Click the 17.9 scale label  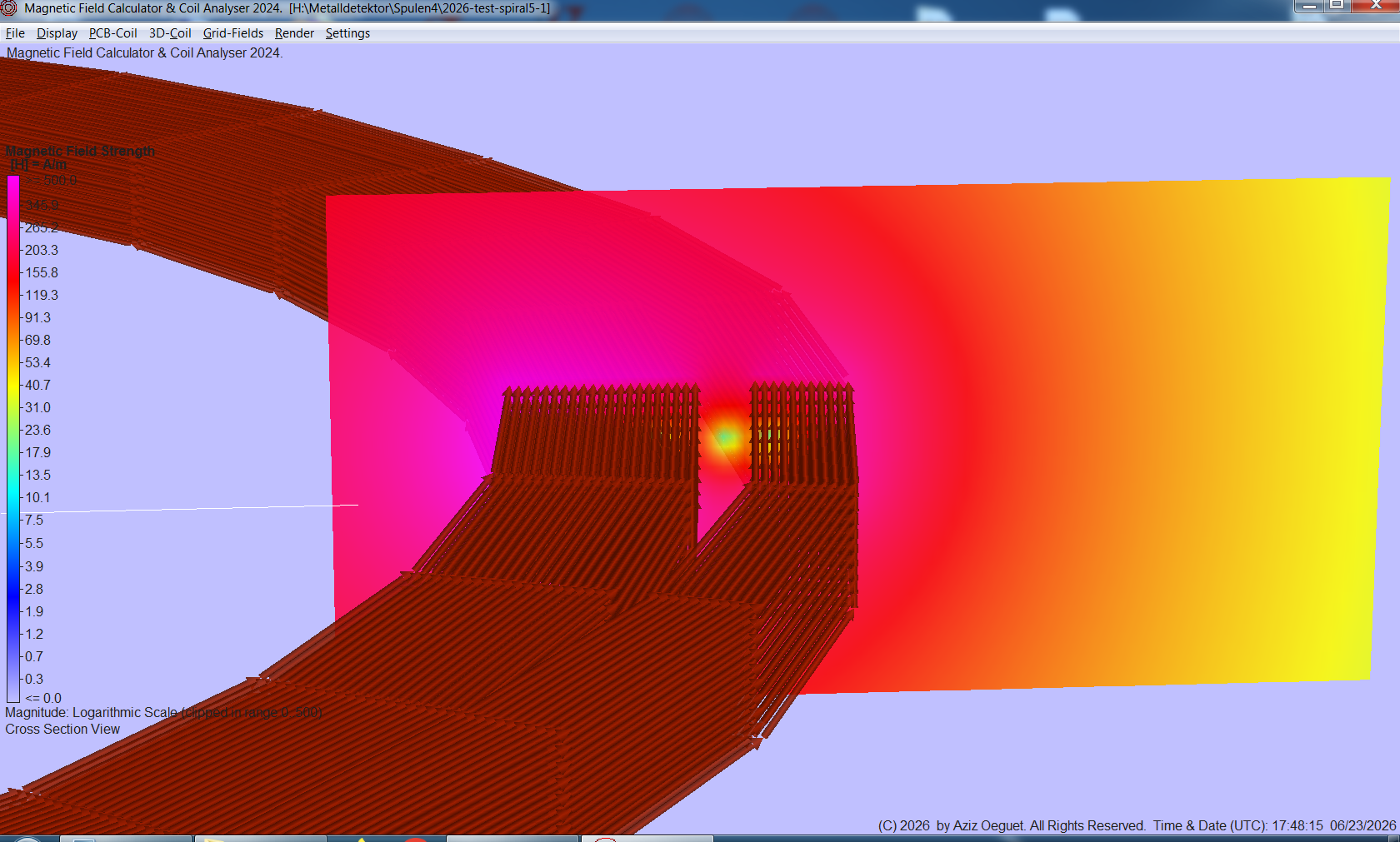point(37,452)
